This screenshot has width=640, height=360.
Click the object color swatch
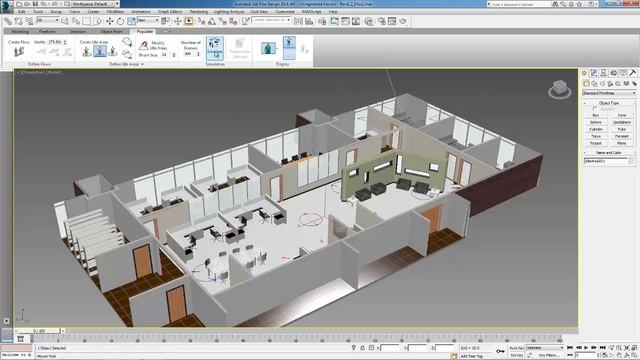[632, 161]
